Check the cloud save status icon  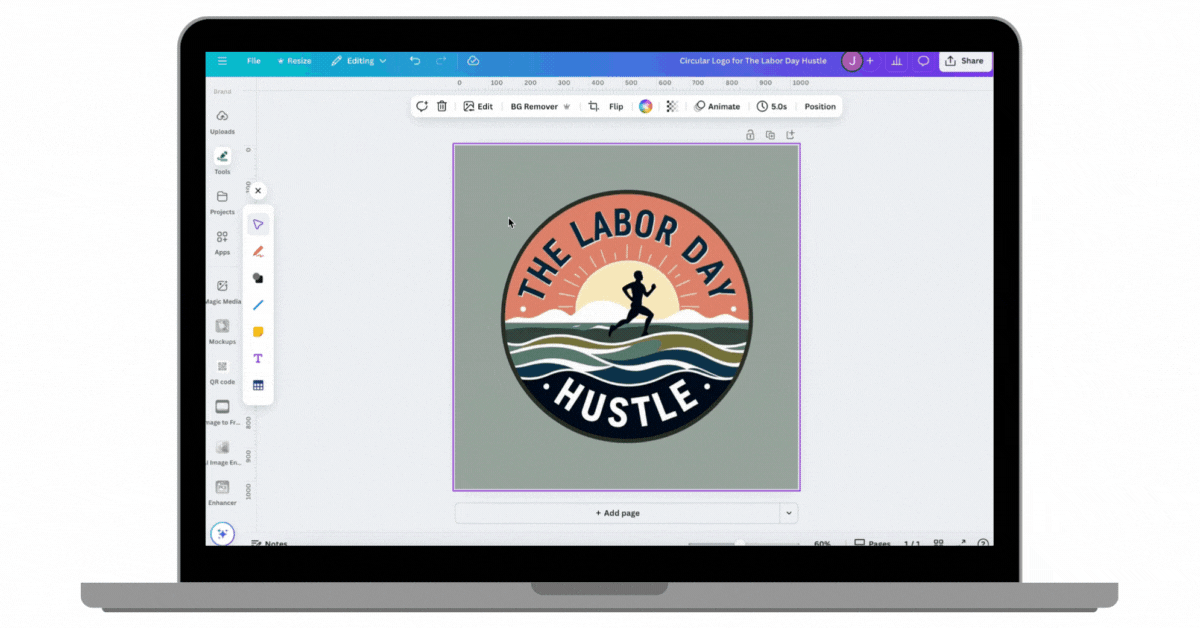pos(473,61)
